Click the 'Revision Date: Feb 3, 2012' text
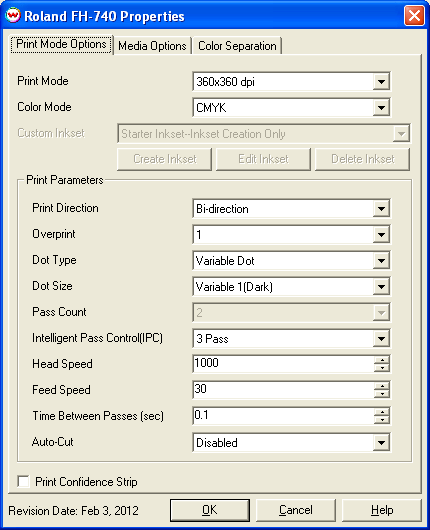 pos(73,510)
